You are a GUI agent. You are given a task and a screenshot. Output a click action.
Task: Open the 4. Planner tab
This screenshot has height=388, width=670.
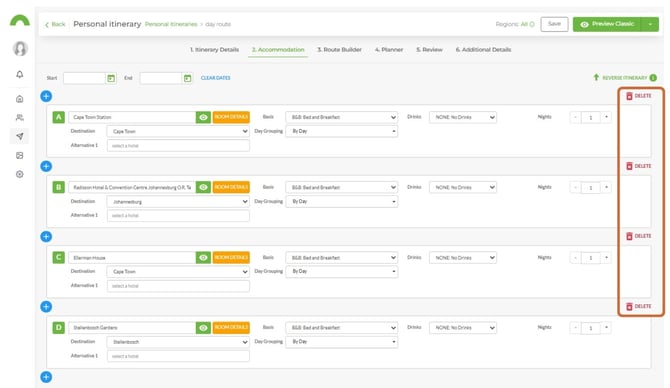(x=389, y=50)
